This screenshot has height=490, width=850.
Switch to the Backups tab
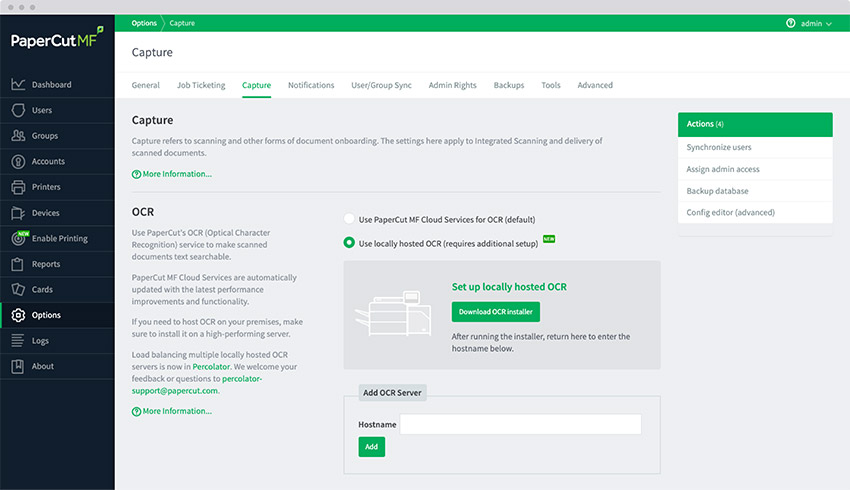click(x=509, y=85)
